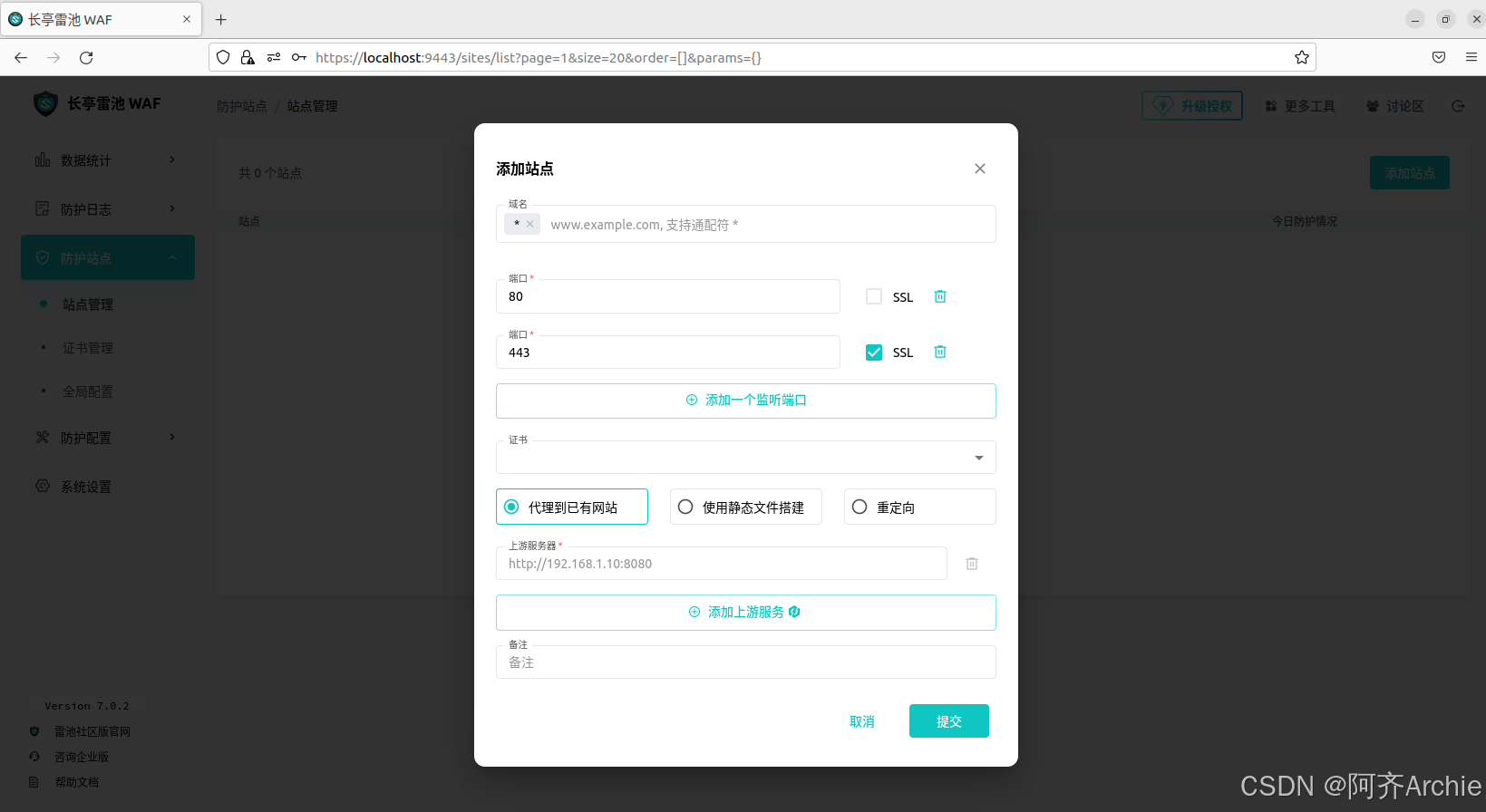
Task: Click 升级授权 button
Action: click(x=1192, y=105)
